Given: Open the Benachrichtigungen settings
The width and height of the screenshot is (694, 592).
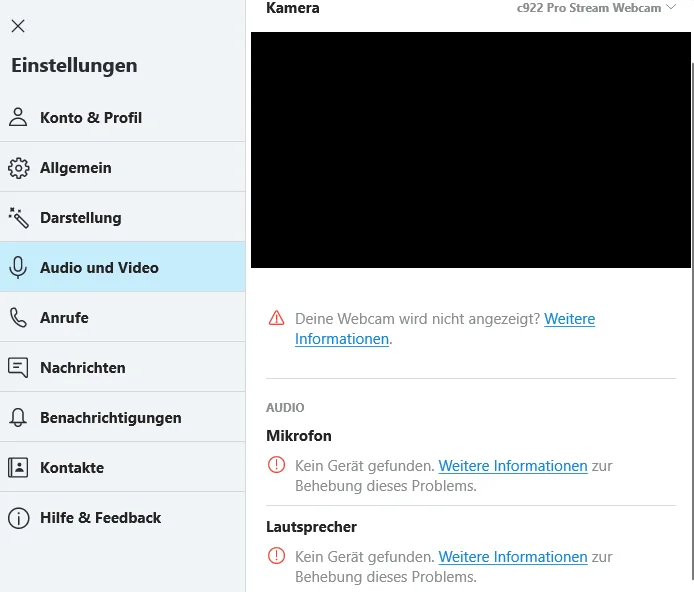Looking at the screenshot, I should [123, 417].
